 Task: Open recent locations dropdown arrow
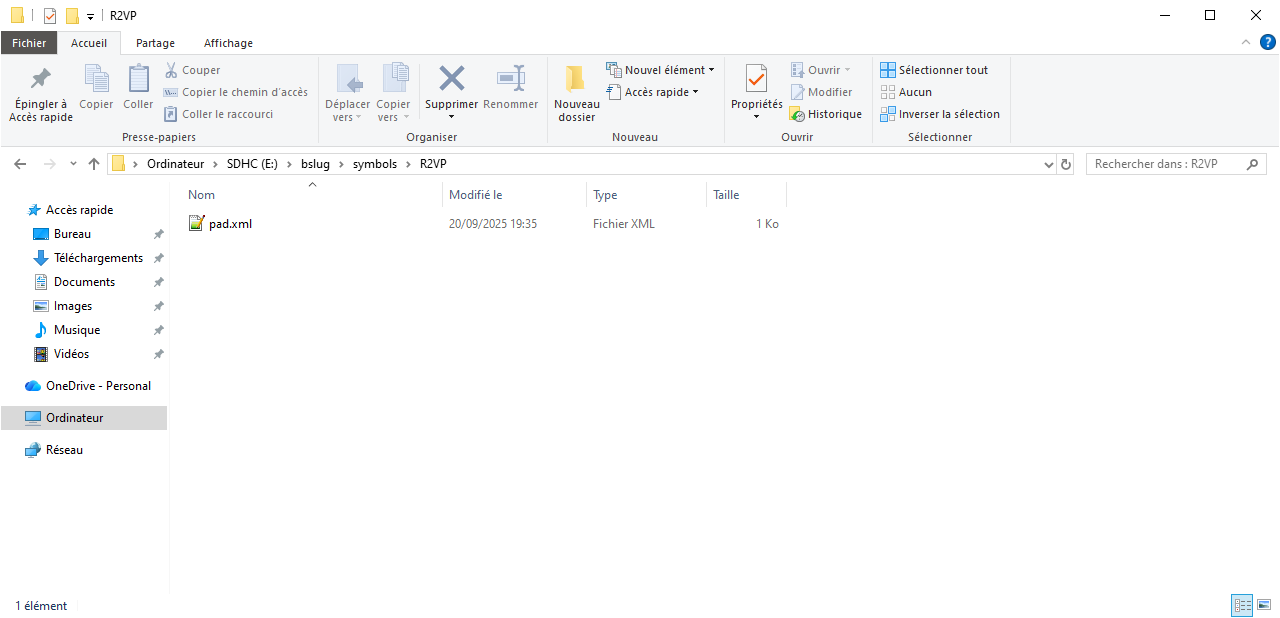pos(73,164)
